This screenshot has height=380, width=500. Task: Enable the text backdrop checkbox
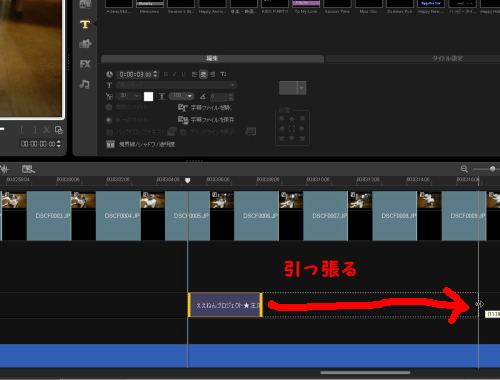click(x=109, y=132)
